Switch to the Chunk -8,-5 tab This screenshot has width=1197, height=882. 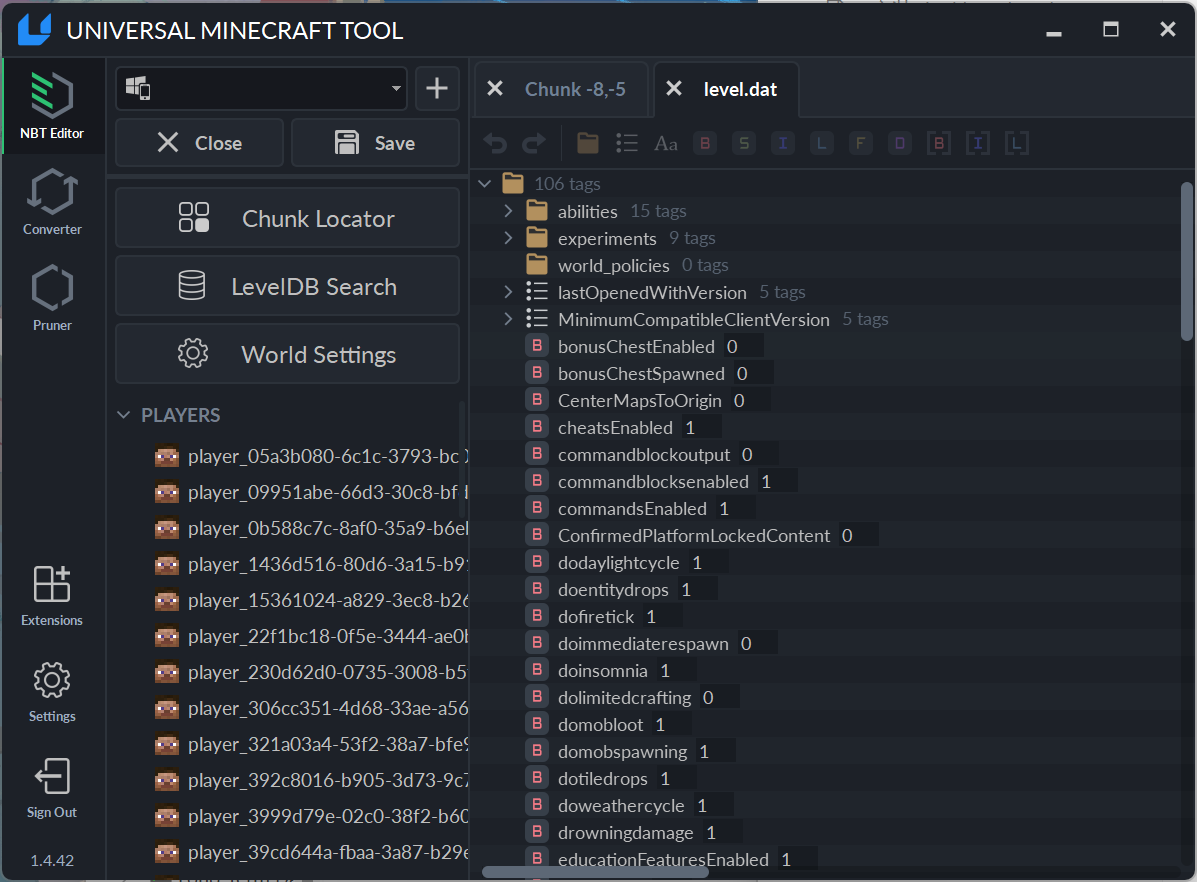(575, 89)
